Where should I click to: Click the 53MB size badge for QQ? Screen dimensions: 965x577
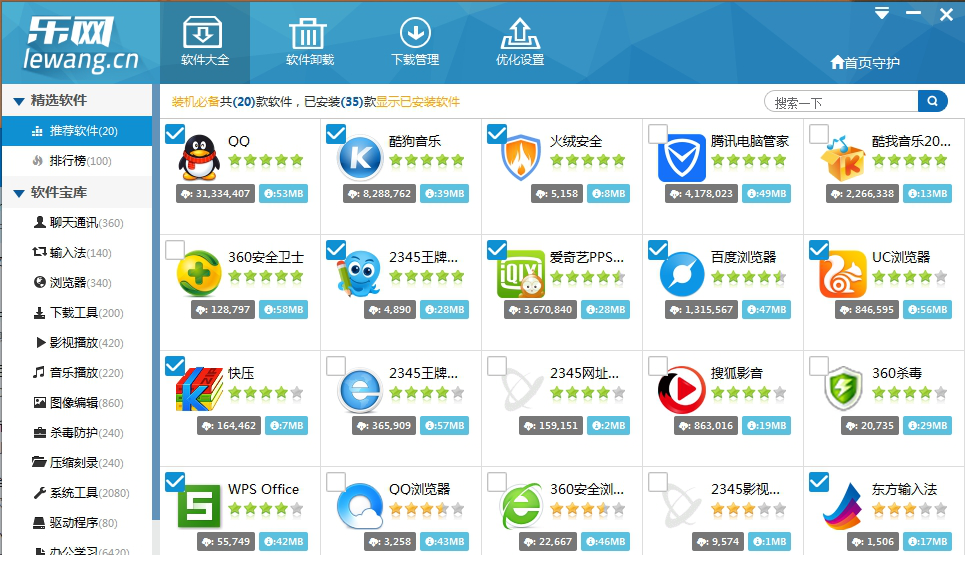point(283,193)
